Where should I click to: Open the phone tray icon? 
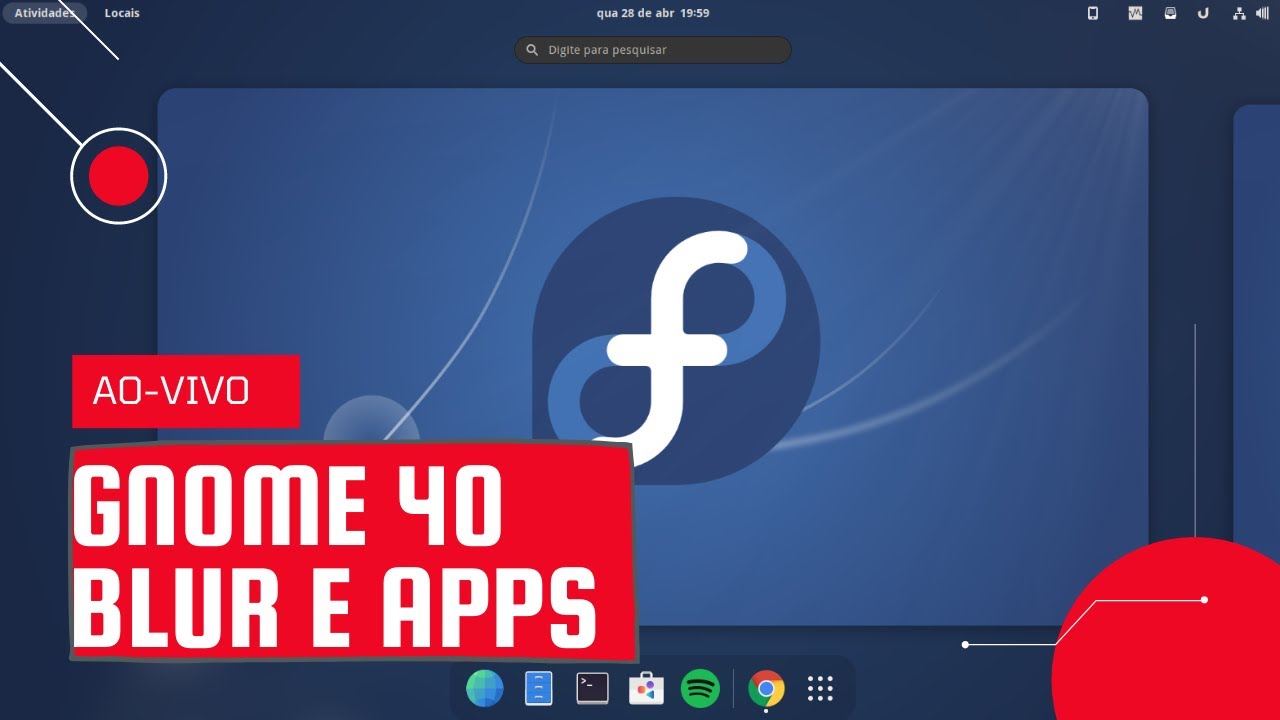1093,13
